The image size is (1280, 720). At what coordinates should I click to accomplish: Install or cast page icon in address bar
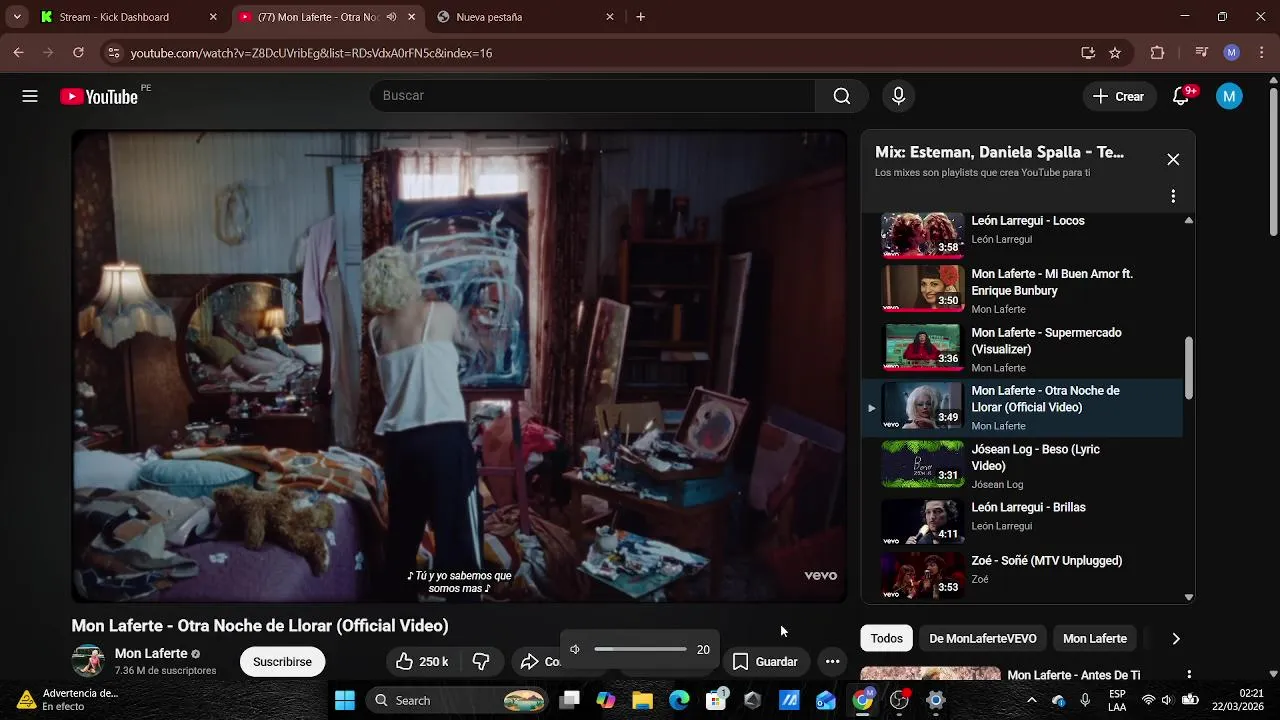[x=1088, y=53]
